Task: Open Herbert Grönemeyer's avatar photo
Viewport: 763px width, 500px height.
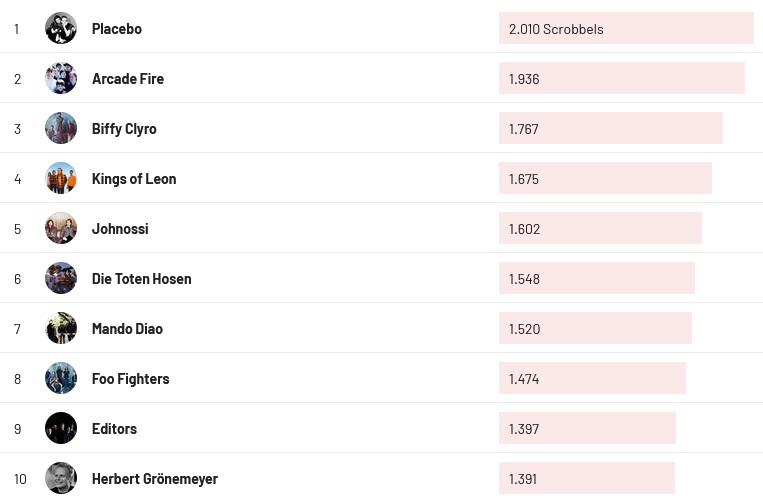Action: pyautogui.click(x=61, y=478)
